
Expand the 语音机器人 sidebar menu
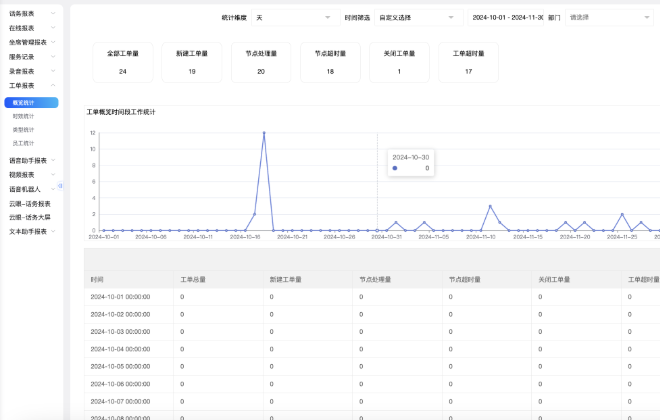[x=31, y=188]
